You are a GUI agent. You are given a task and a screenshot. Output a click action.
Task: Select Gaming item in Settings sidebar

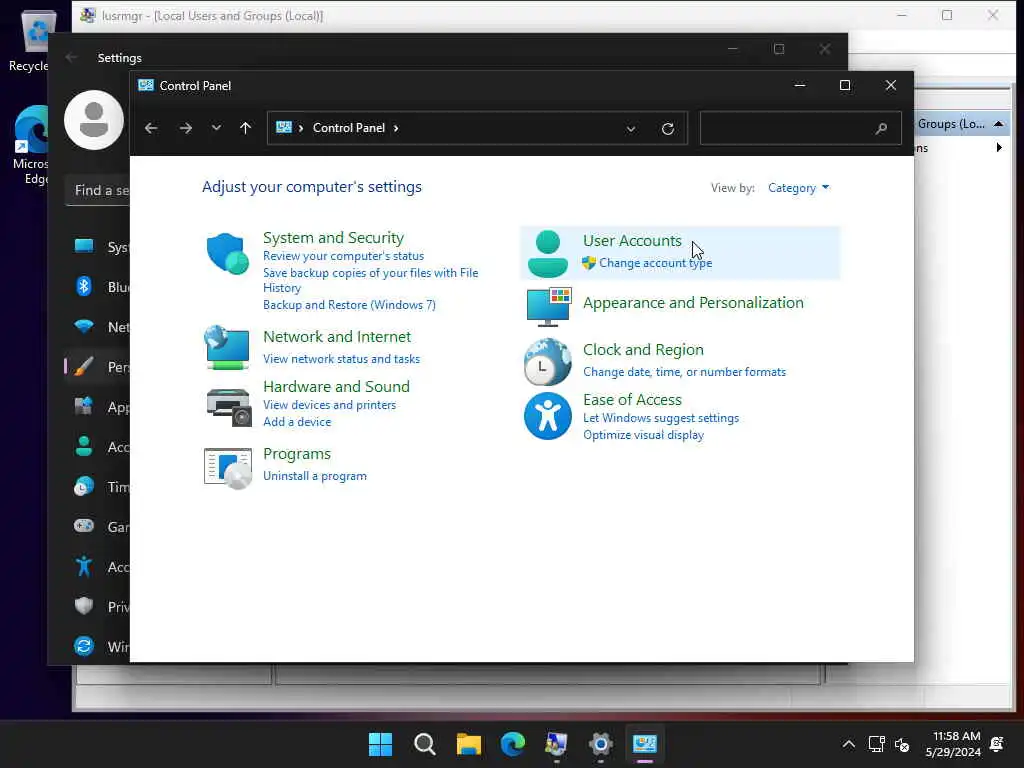pos(97,526)
